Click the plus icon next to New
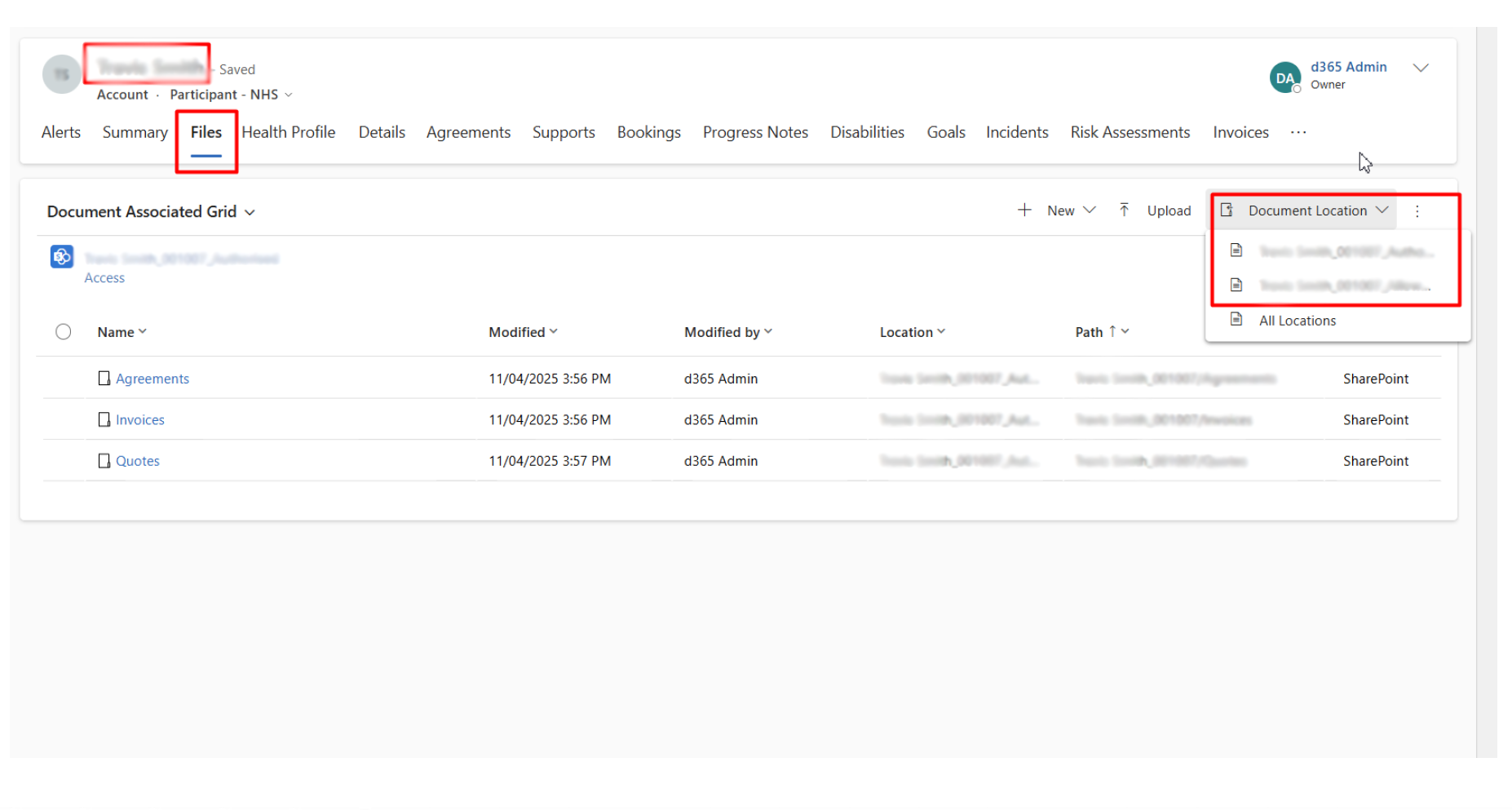The height and width of the screenshot is (811, 1512). coord(1024,211)
